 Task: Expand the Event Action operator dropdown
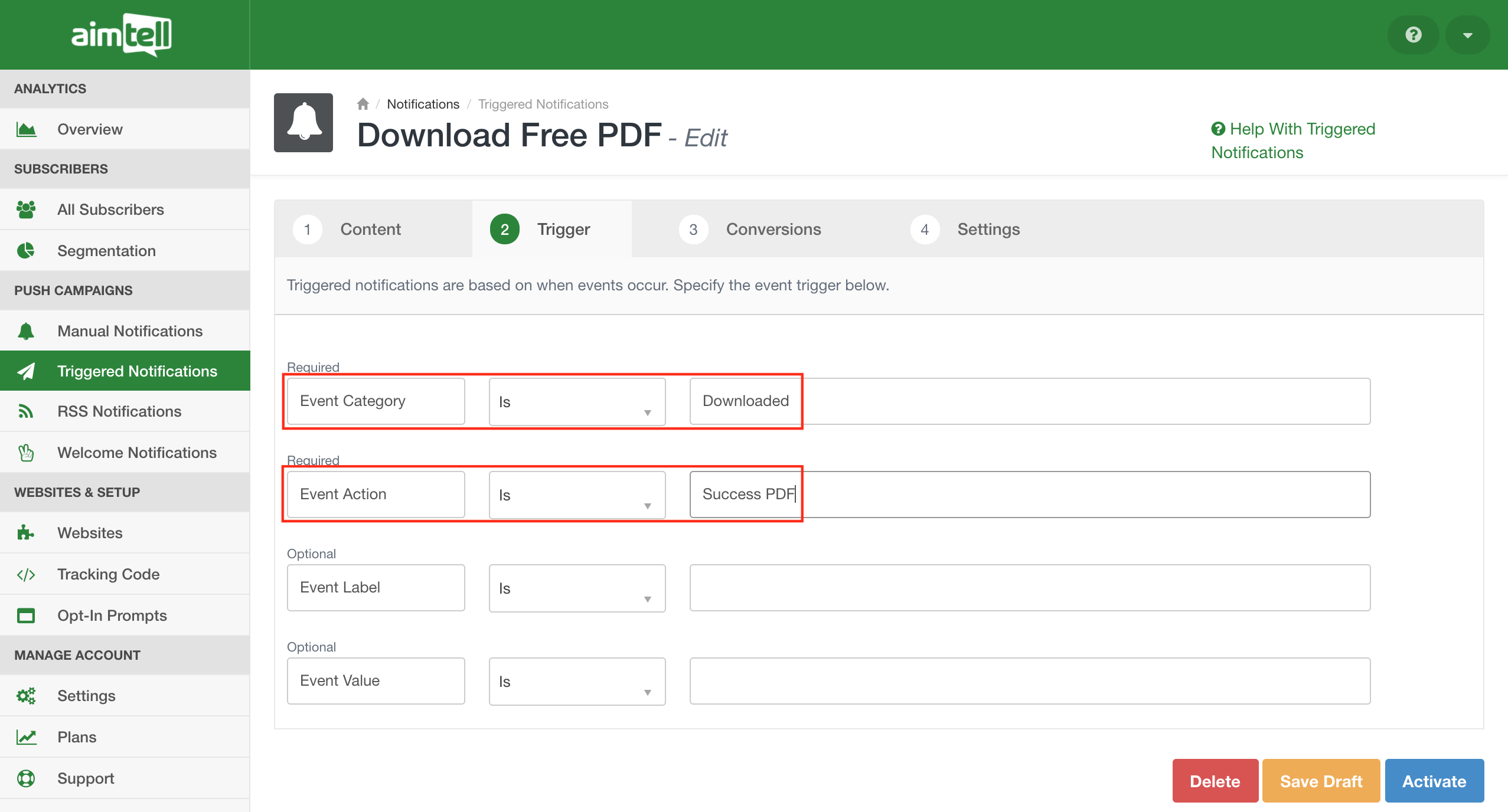point(577,495)
